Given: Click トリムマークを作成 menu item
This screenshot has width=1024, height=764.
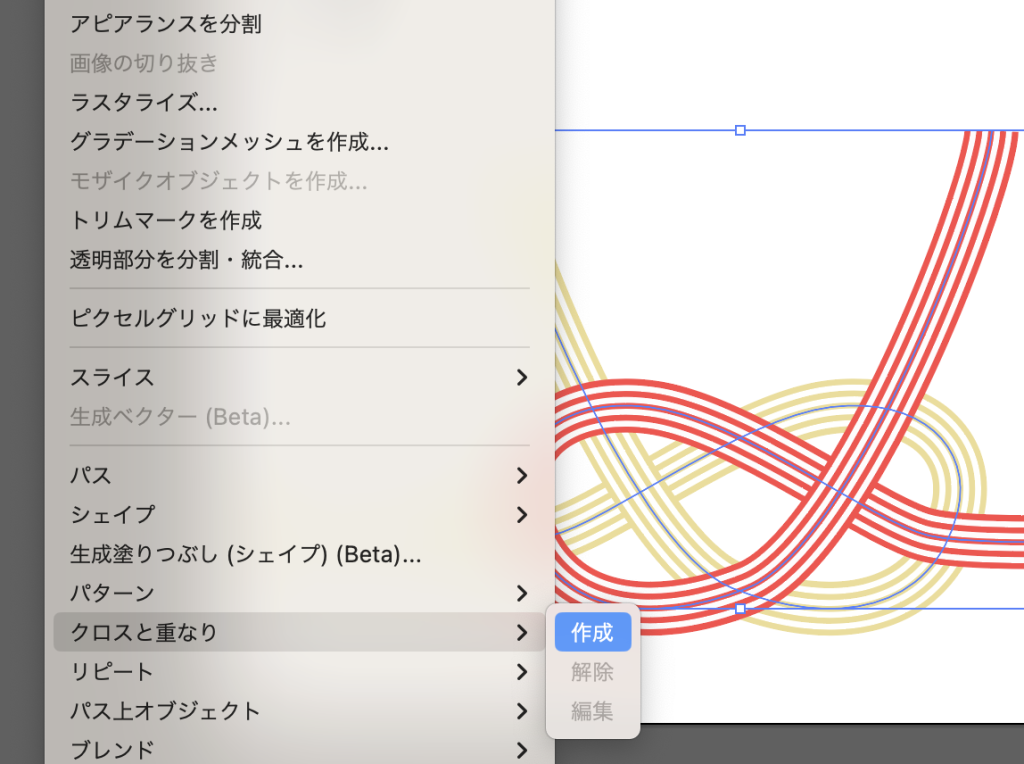Looking at the screenshot, I should [x=166, y=220].
